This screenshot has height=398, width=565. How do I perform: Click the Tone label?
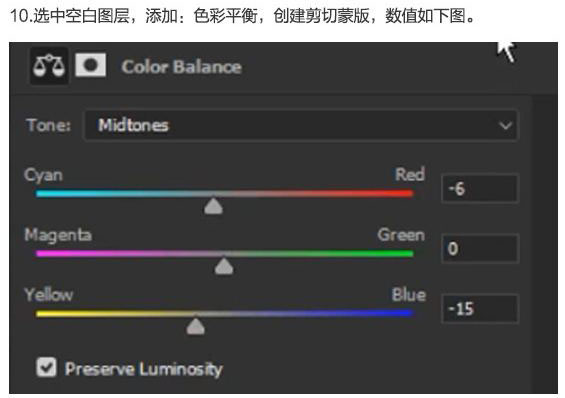(49, 125)
